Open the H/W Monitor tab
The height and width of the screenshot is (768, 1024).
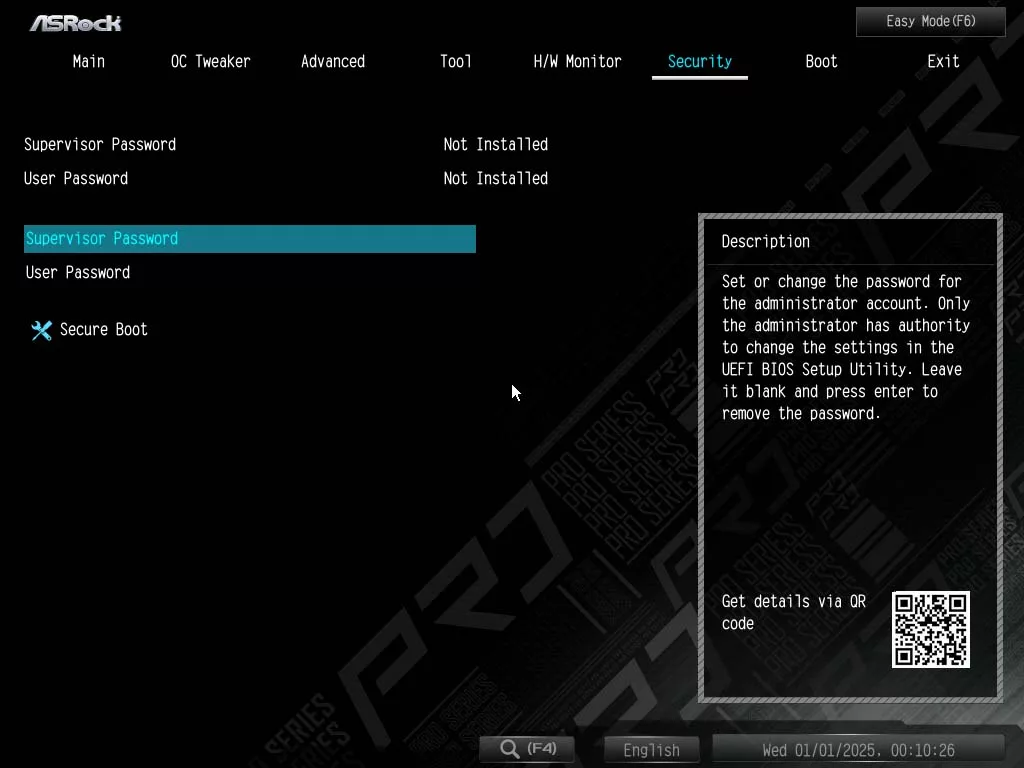pos(577,62)
